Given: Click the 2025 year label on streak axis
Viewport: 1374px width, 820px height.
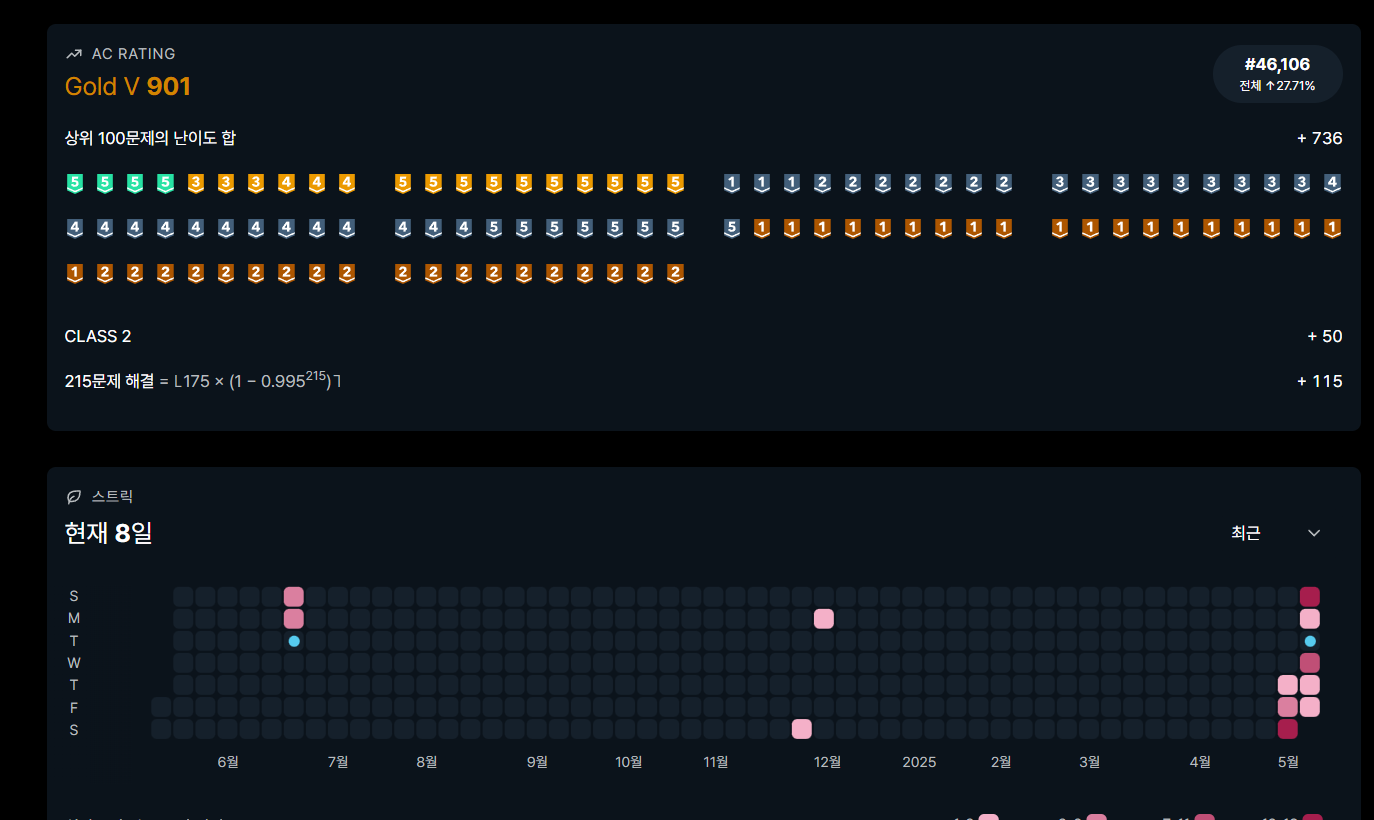Looking at the screenshot, I should pyautogui.click(x=919, y=762).
